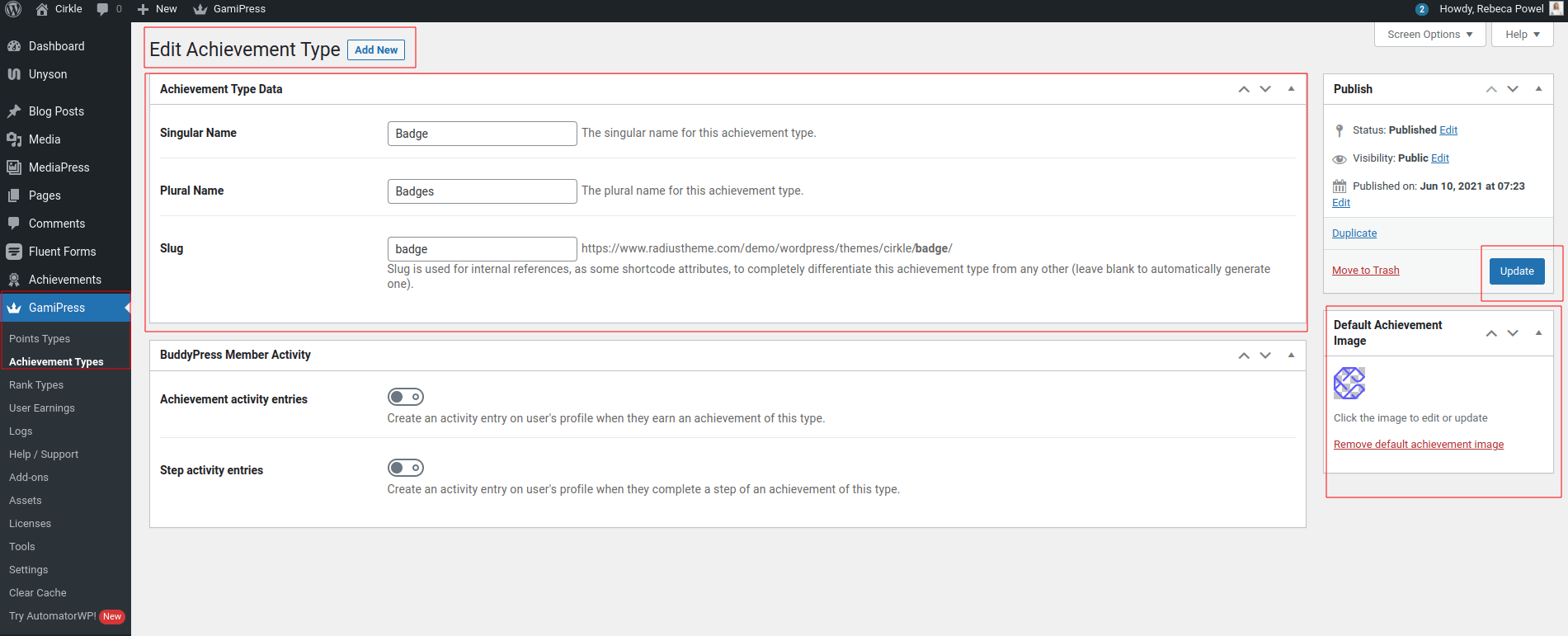The height and width of the screenshot is (636, 1568).
Task: Focus the Slug input field
Action: (x=482, y=249)
